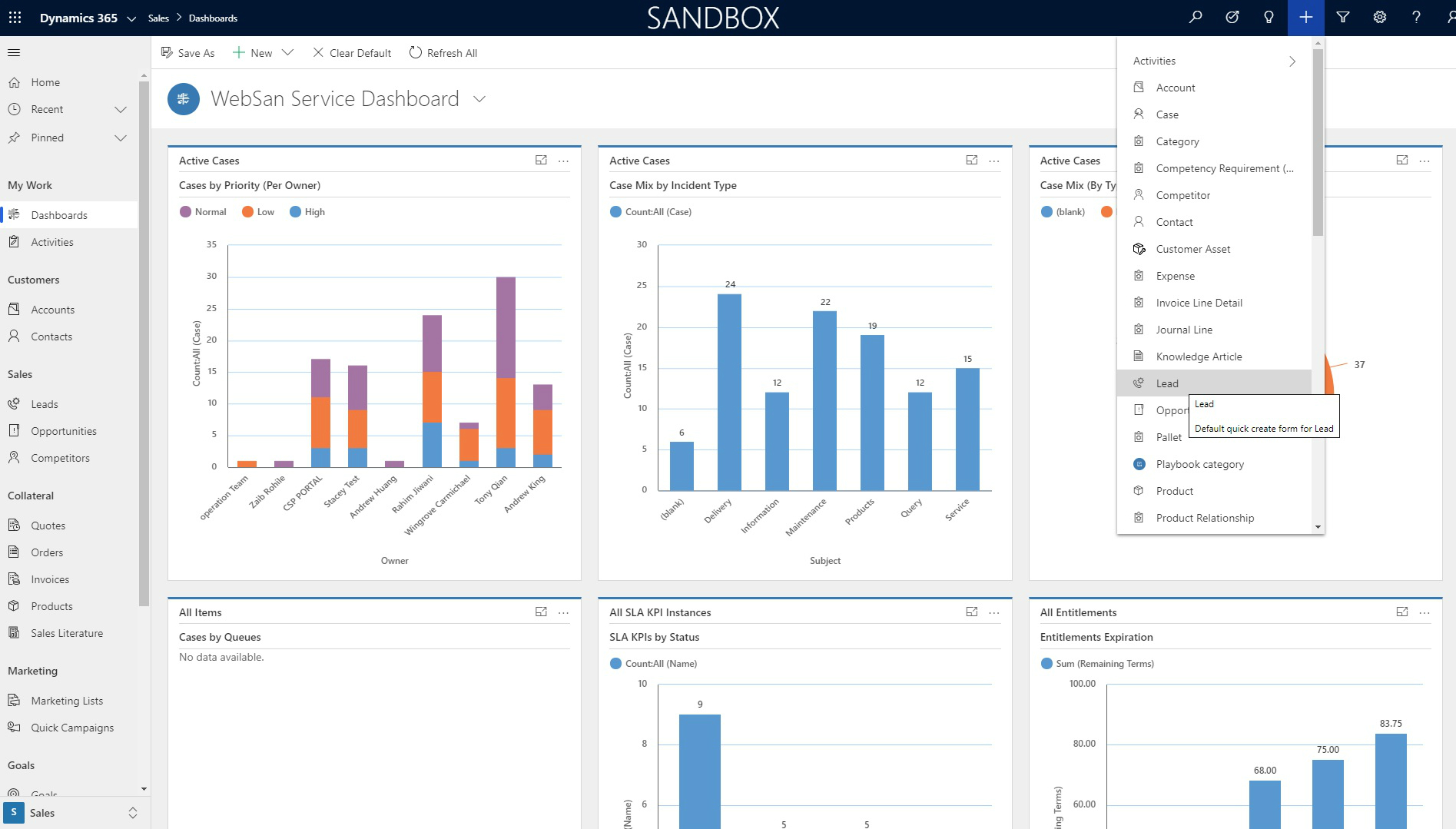Click the Clear Default button
This screenshot has height=829, width=1456.
pos(352,52)
